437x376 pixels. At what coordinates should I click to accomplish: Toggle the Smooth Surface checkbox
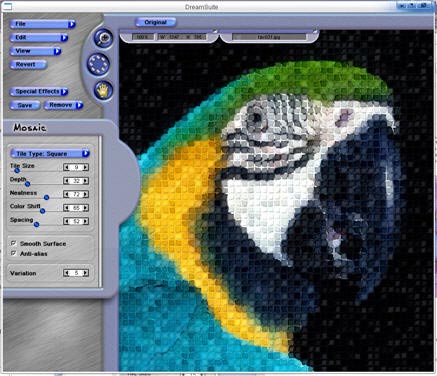(13, 243)
